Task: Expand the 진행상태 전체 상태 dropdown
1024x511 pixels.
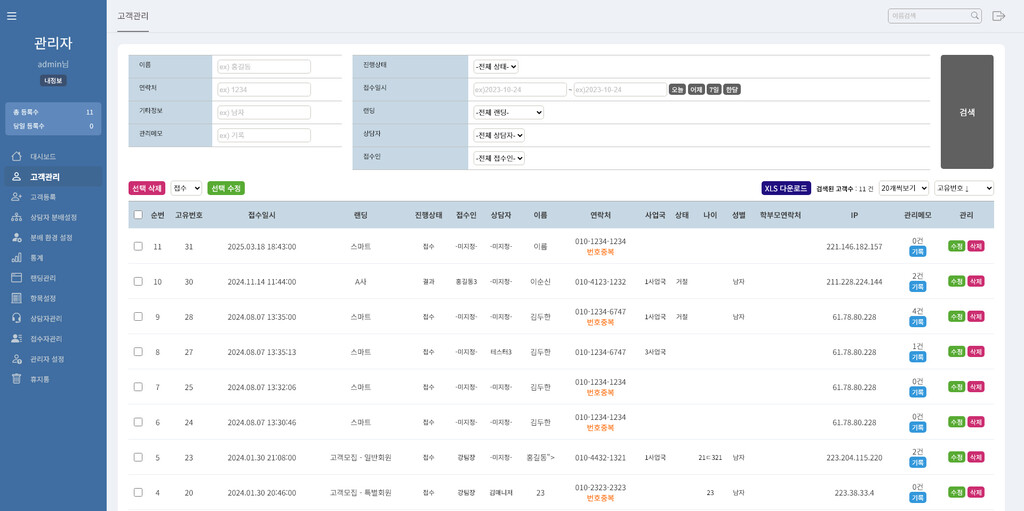Action: (496, 67)
